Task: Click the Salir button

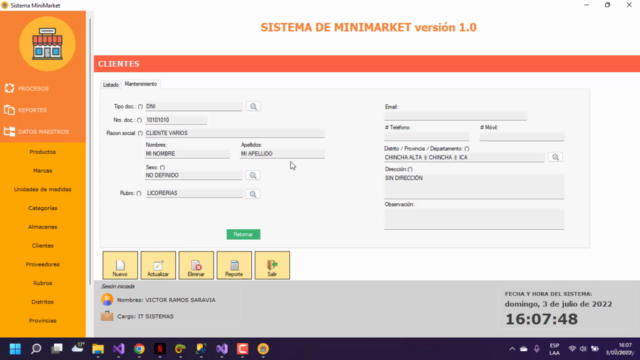Action: 272,266
